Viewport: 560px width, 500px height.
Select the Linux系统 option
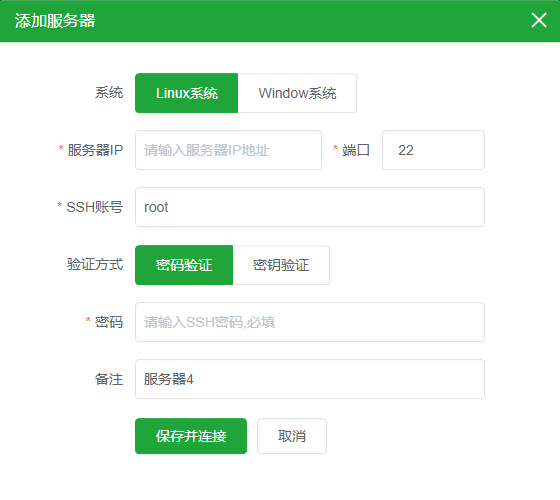pyautogui.click(x=186, y=93)
